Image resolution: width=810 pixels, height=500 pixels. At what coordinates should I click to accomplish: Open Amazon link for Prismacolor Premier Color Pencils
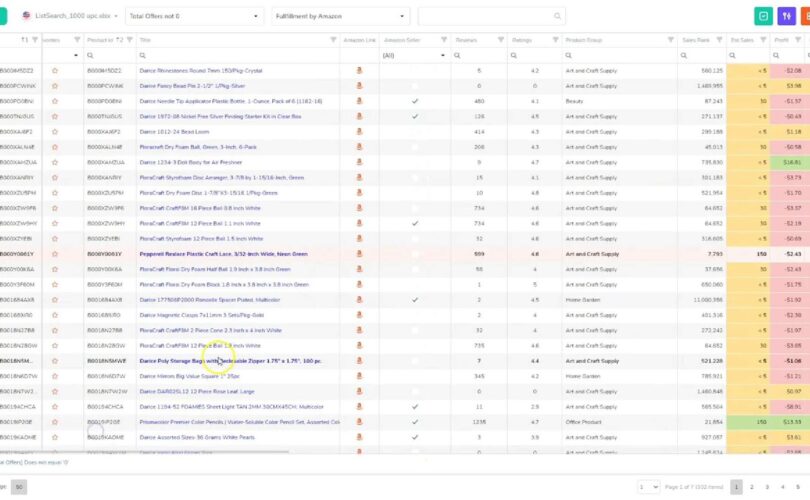pyautogui.click(x=360, y=421)
